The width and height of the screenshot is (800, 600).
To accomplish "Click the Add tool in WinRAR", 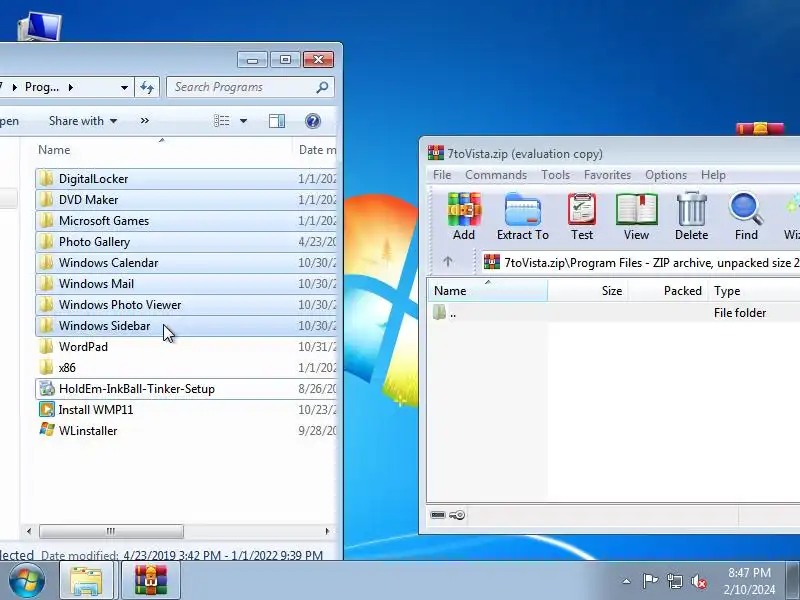I will click(x=464, y=216).
